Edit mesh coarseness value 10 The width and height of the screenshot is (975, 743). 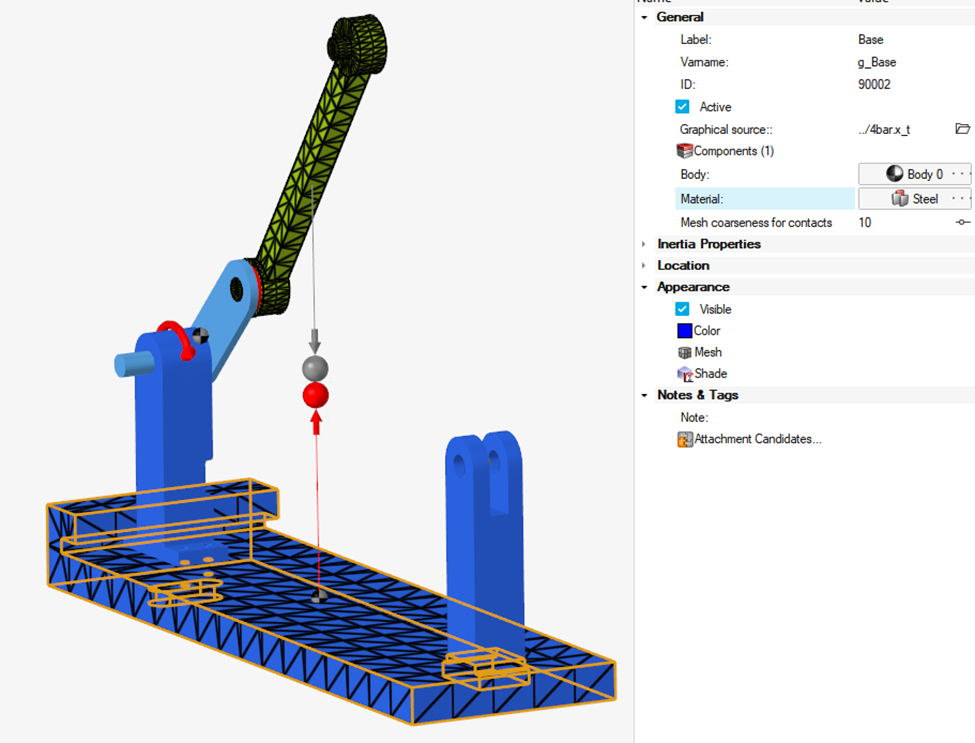point(865,223)
